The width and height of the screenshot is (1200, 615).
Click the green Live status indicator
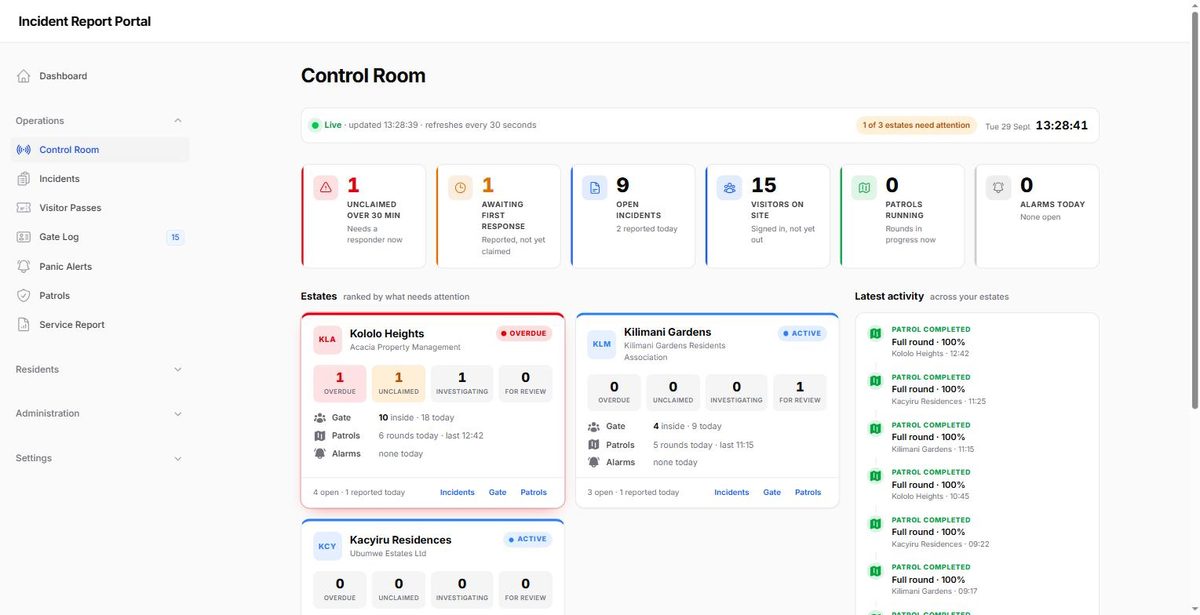click(326, 125)
